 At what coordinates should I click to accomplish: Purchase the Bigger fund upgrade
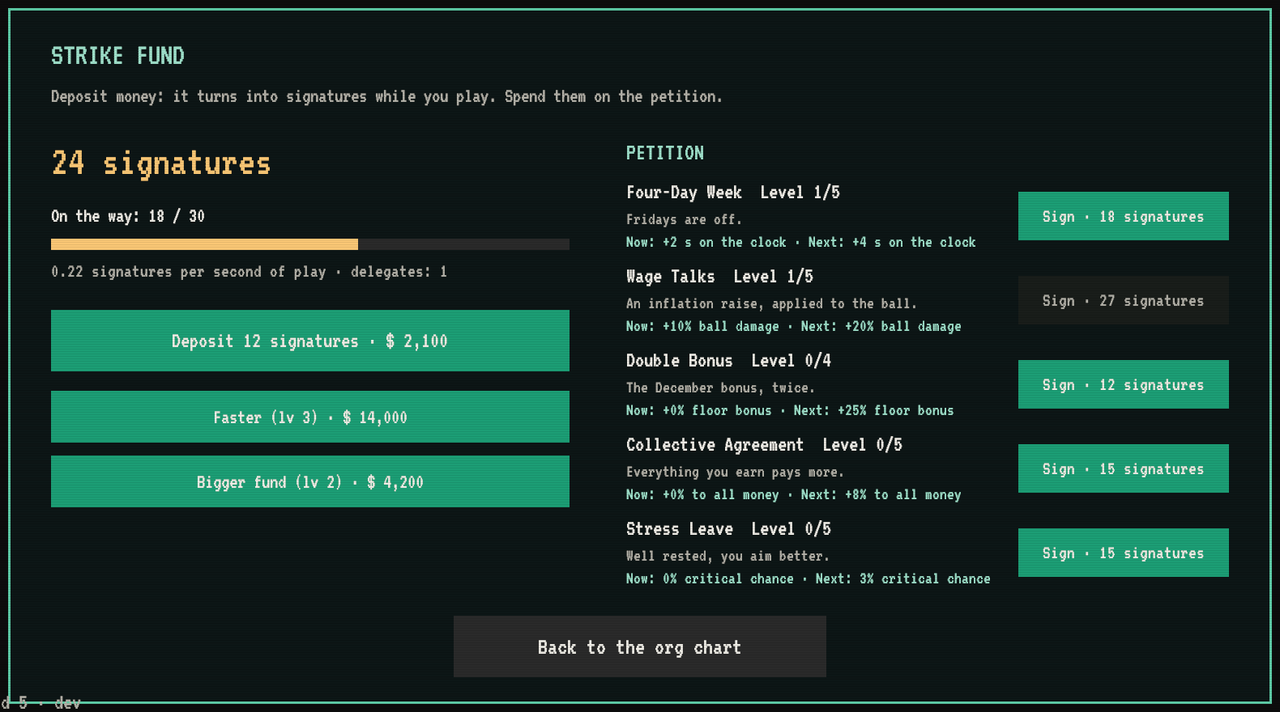click(310, 482)
